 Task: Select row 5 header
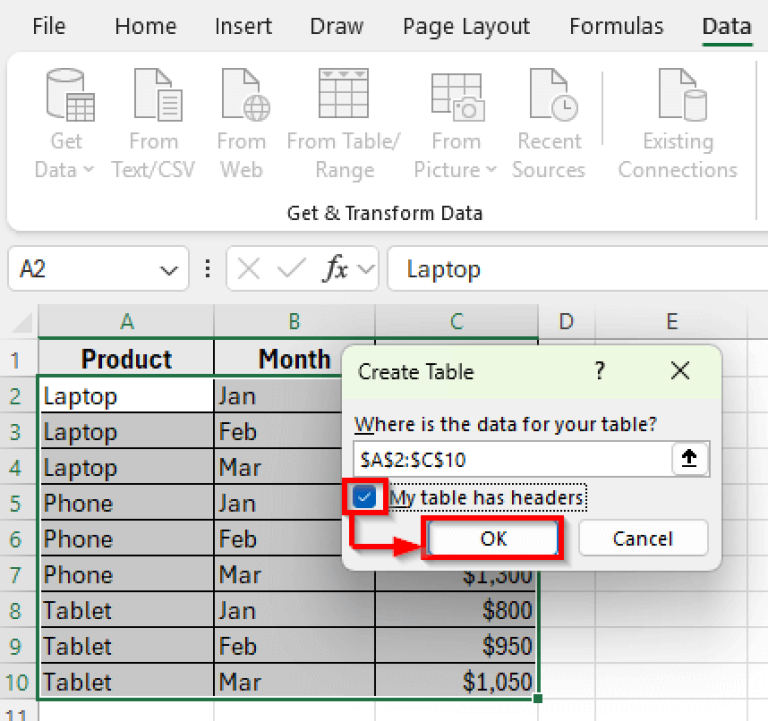click(x=19, y=503)
